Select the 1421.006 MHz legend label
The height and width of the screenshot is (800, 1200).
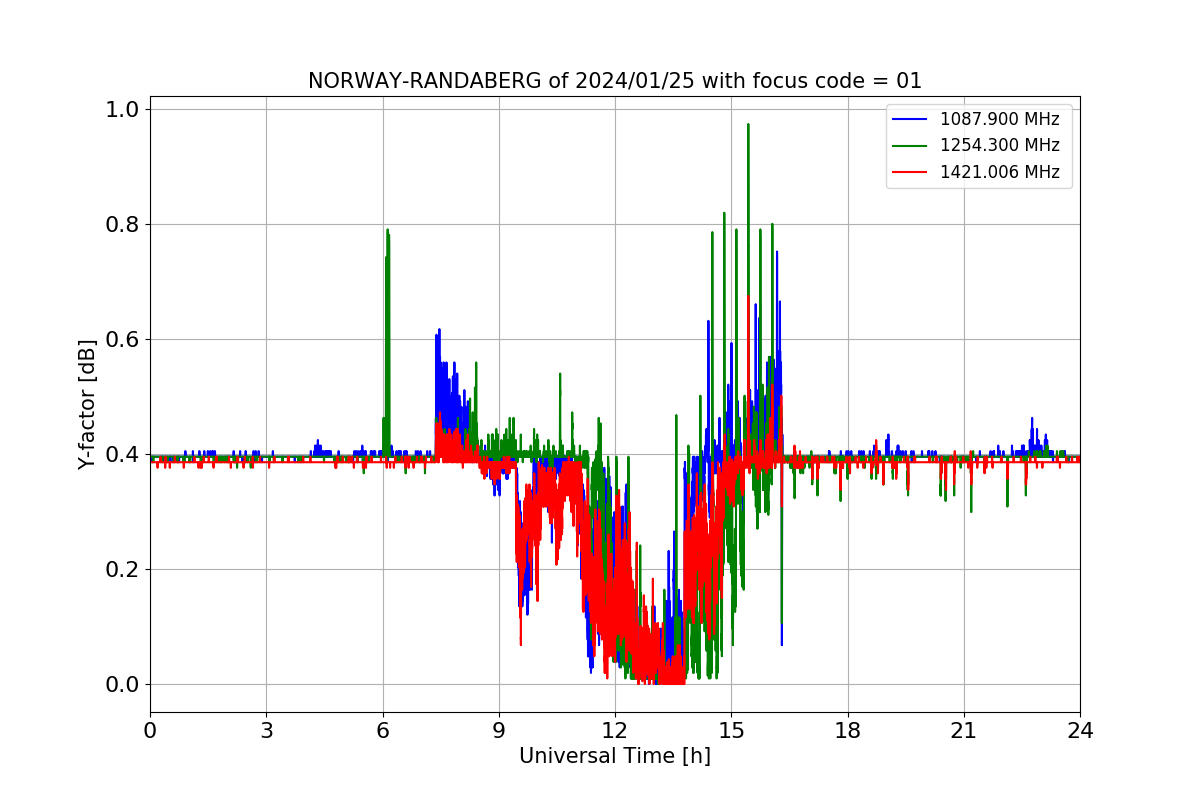1000,172
